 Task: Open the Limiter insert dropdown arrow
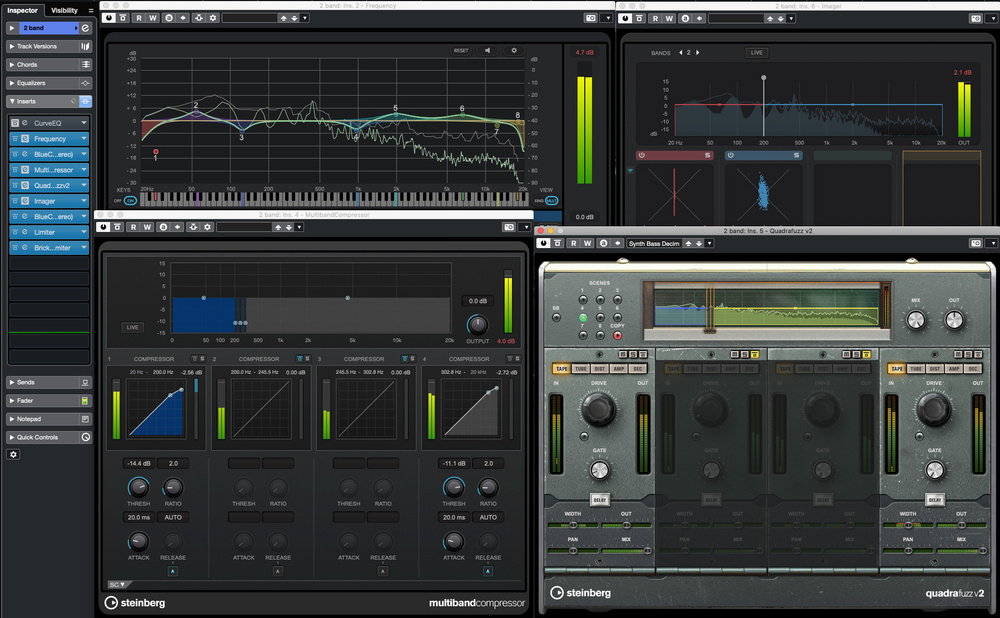tap(84, 232)
